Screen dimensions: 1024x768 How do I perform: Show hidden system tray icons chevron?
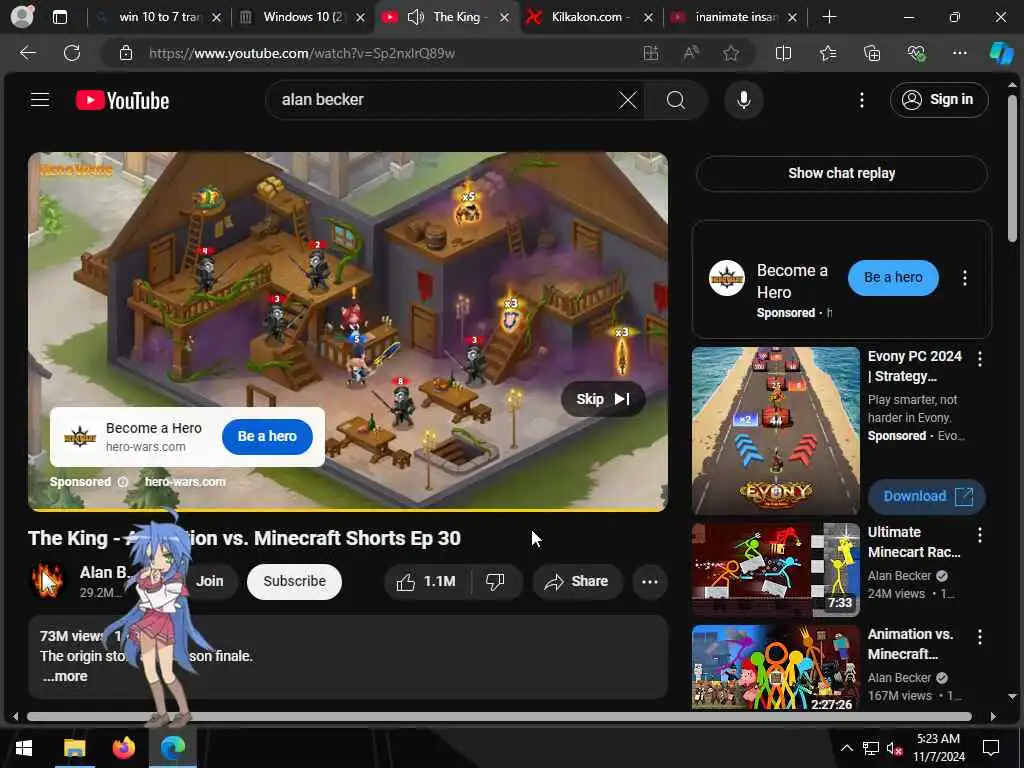[x=846, y=748]
